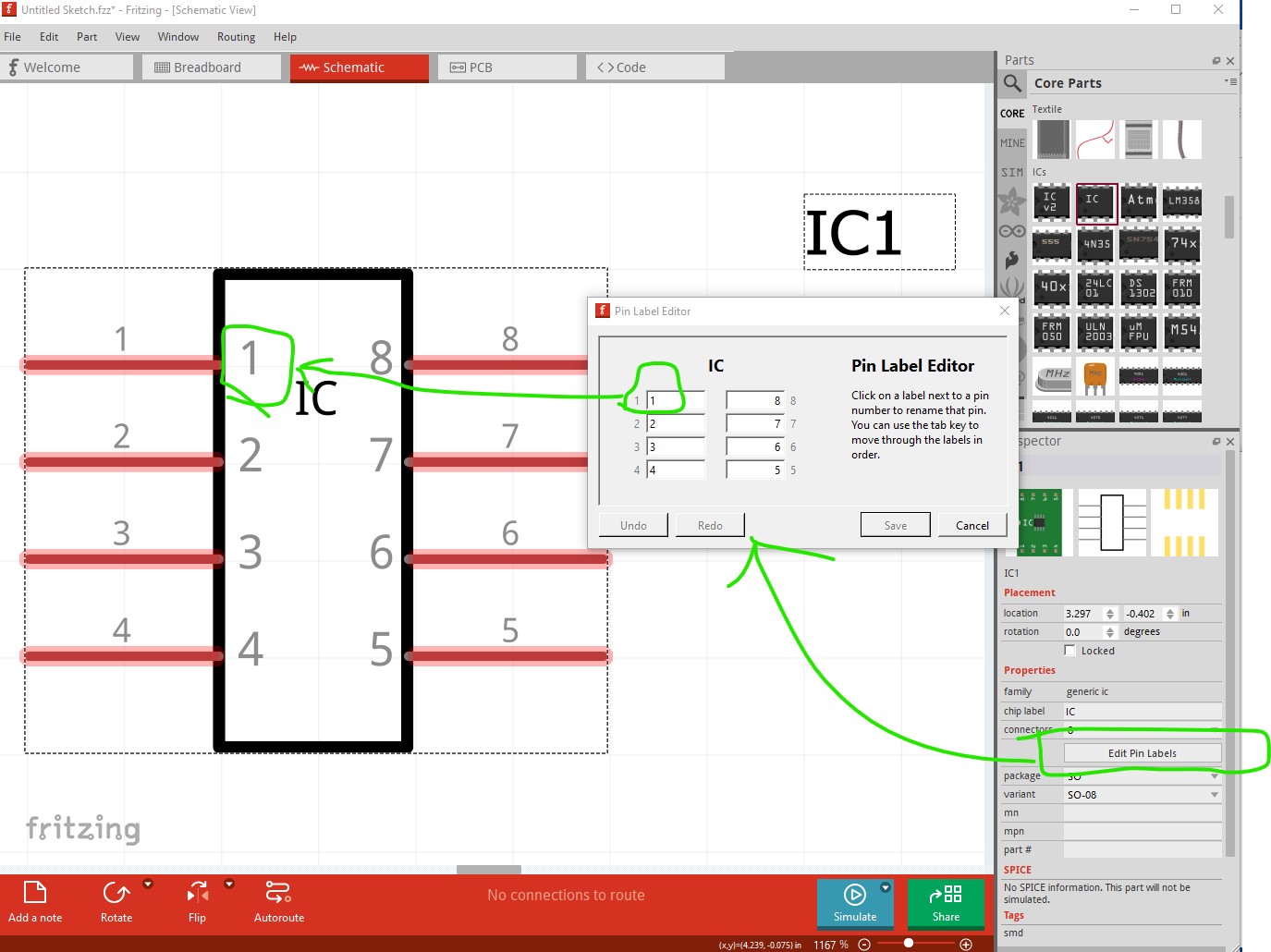This screenshot has height=952, width=1271.
Task: Open parts search magnifier icon
Action: pos(1013,83)
